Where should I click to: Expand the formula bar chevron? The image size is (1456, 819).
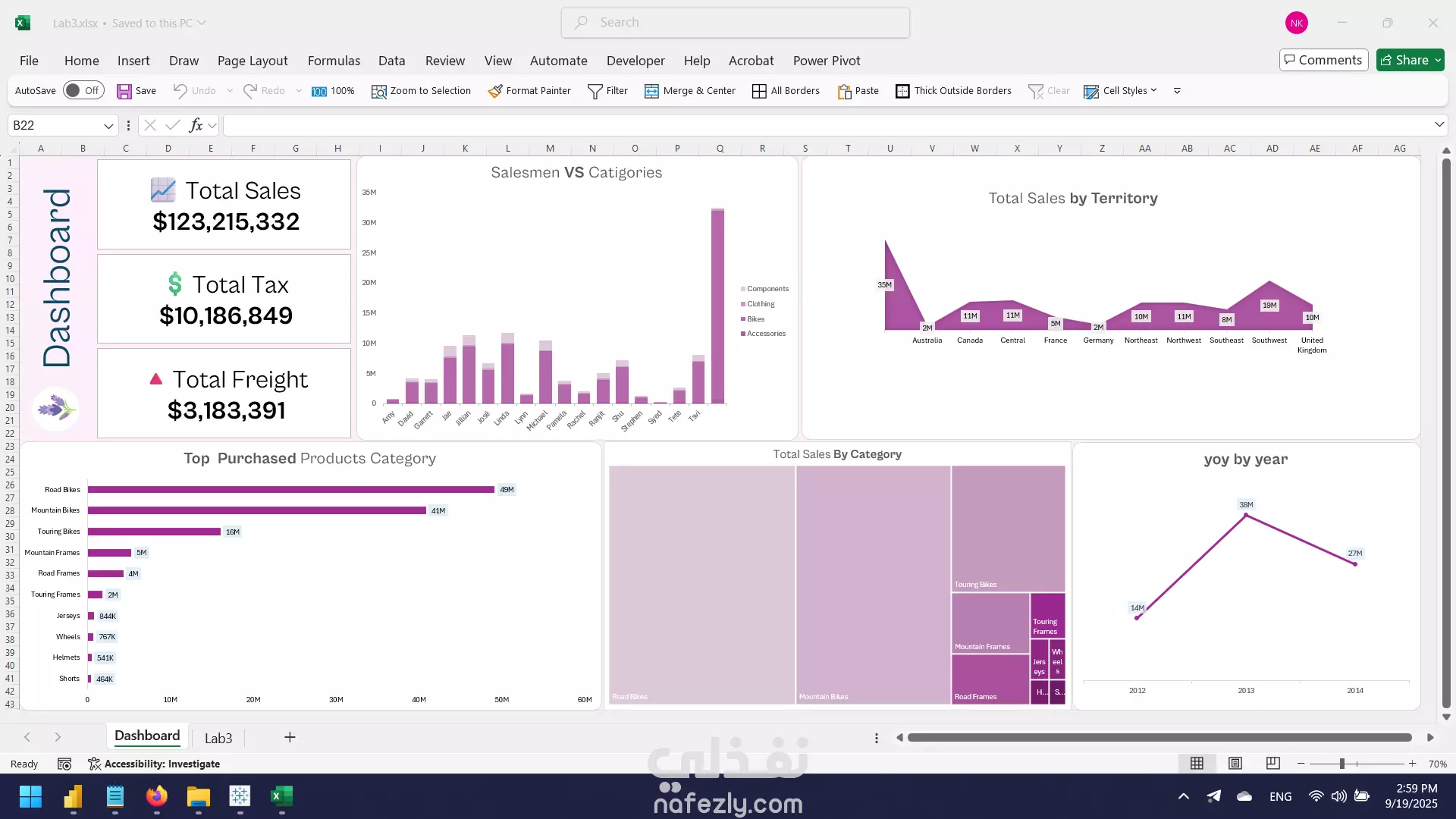pyautogui.click(x=1439, y=125)
